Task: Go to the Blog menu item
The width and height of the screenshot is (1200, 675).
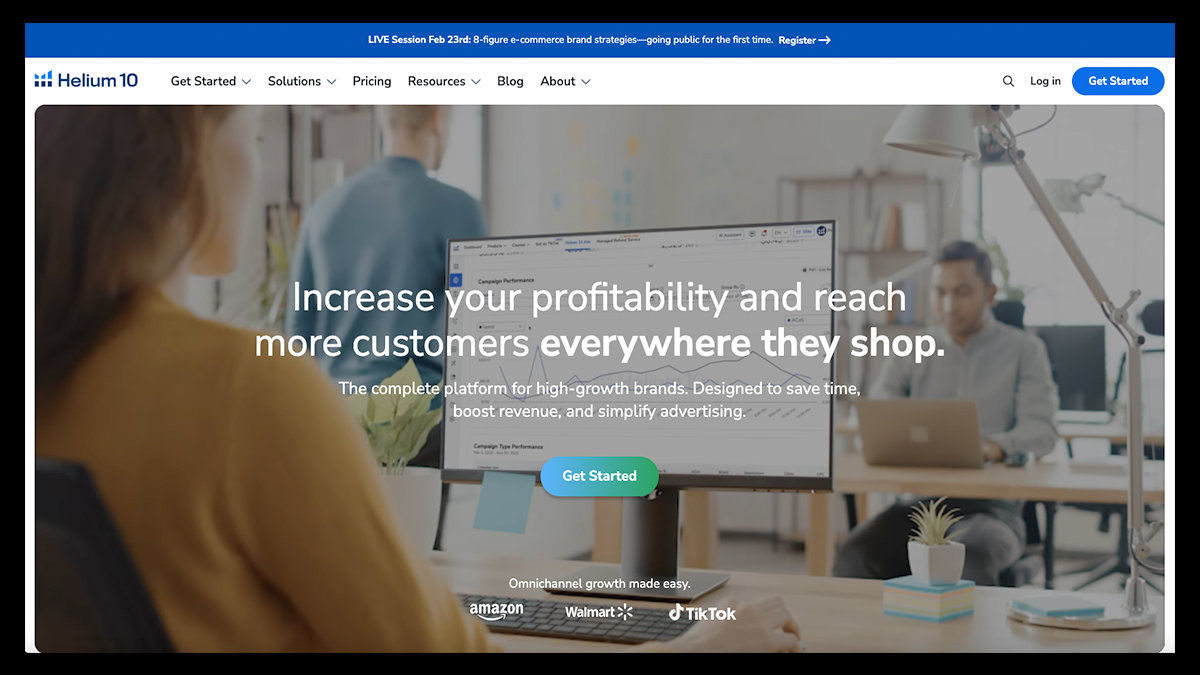Action: tap(510, 81)
